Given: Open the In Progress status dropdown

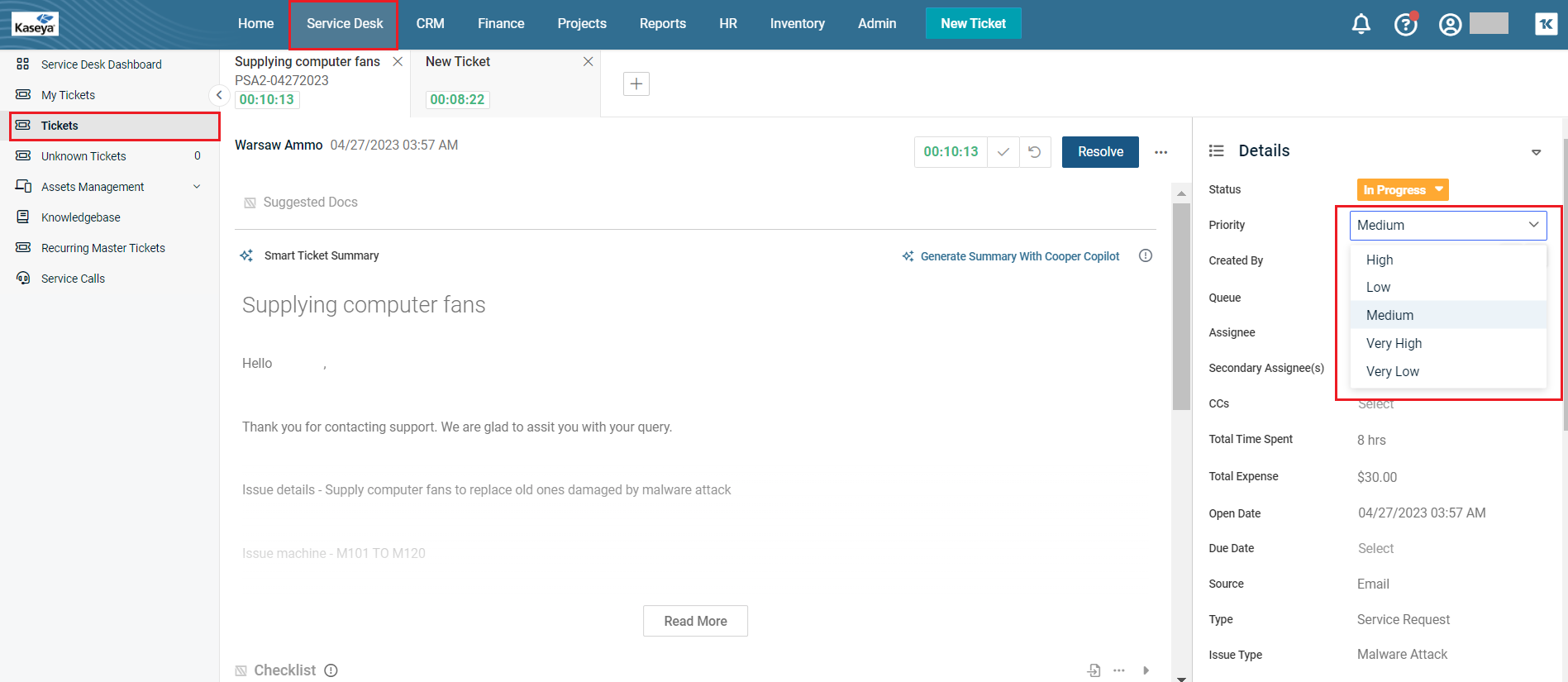Looking at the screenshot, I should pyautogui.click(x=1402, y=189).
